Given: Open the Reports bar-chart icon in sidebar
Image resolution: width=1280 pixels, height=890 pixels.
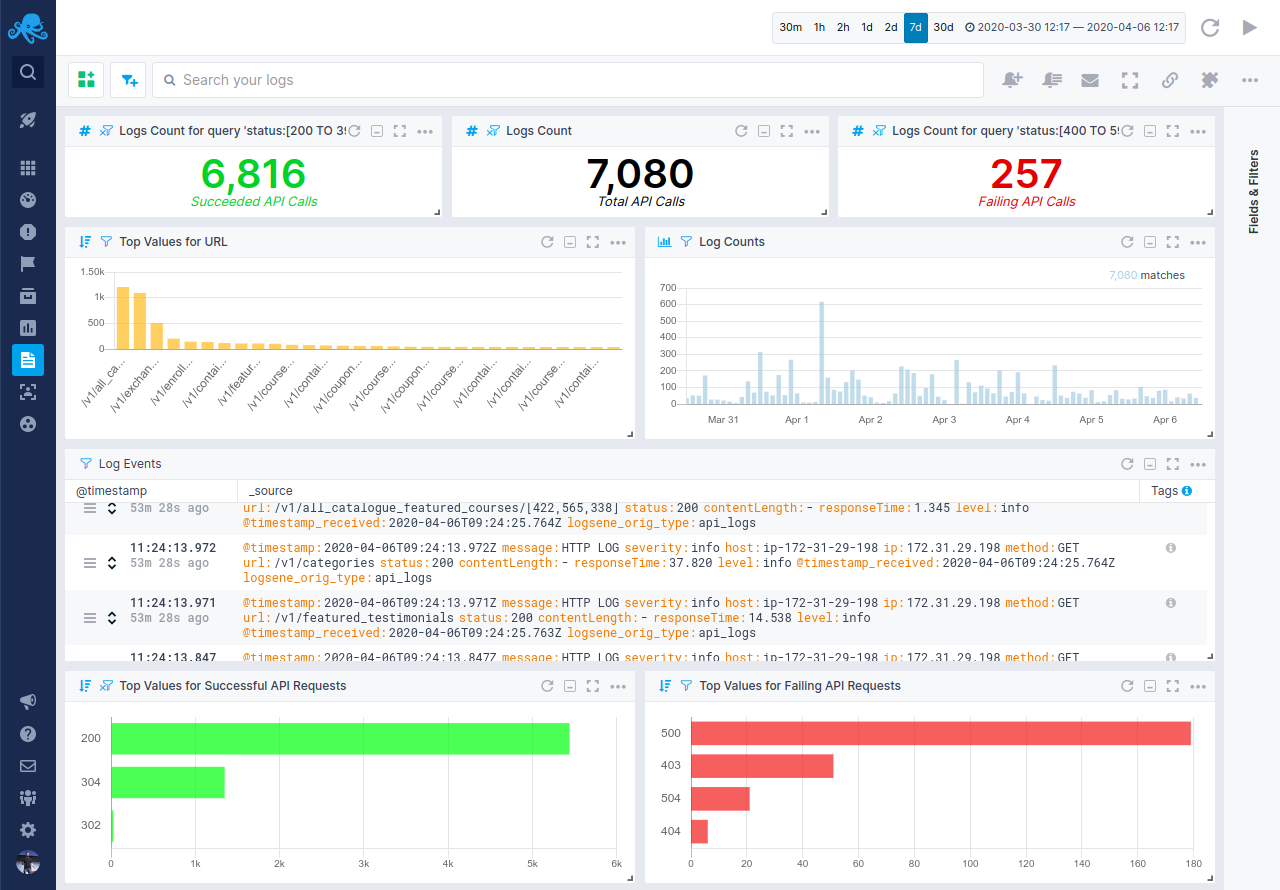Looking at the screenshot, I should 28,327.
